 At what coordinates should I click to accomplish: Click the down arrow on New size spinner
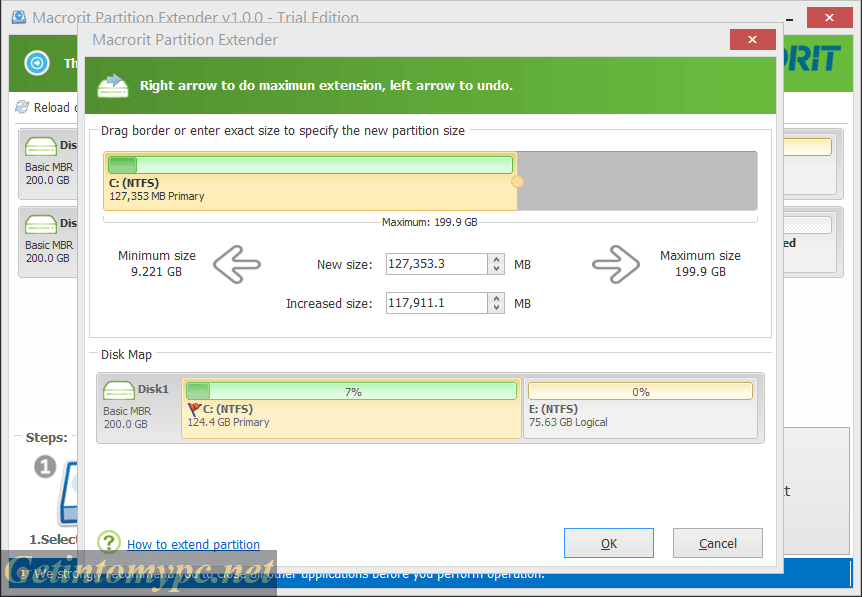[496, 268]
